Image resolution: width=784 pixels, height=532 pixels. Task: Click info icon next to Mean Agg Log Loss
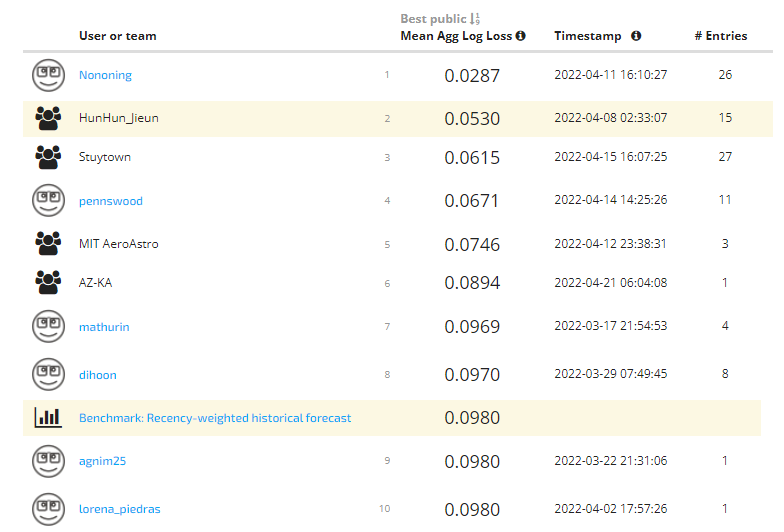pyautogui.click(x=520, y=36)
